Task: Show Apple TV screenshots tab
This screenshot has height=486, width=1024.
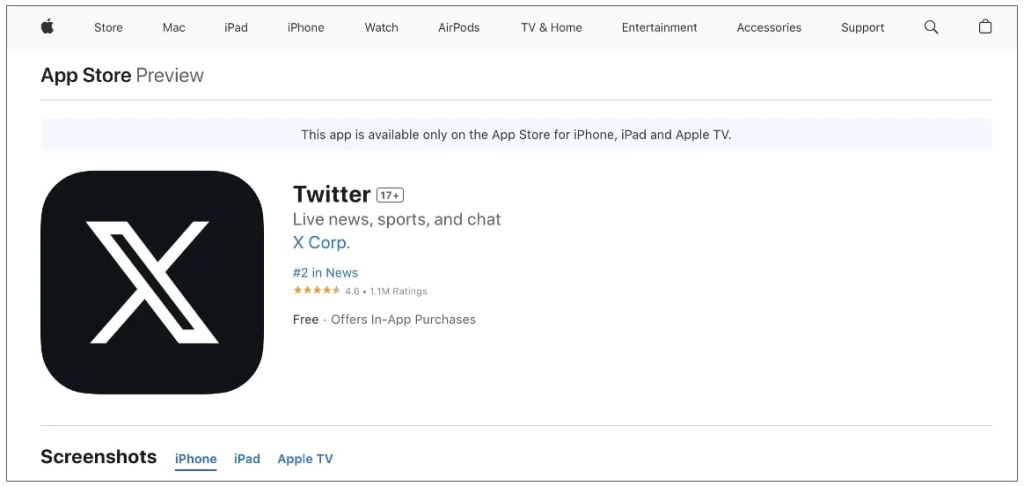Action: [x=305, y=459]
